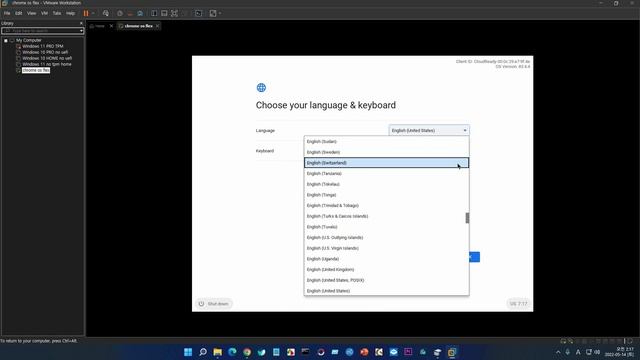Click the stretch guest display icon

(213, 13)
